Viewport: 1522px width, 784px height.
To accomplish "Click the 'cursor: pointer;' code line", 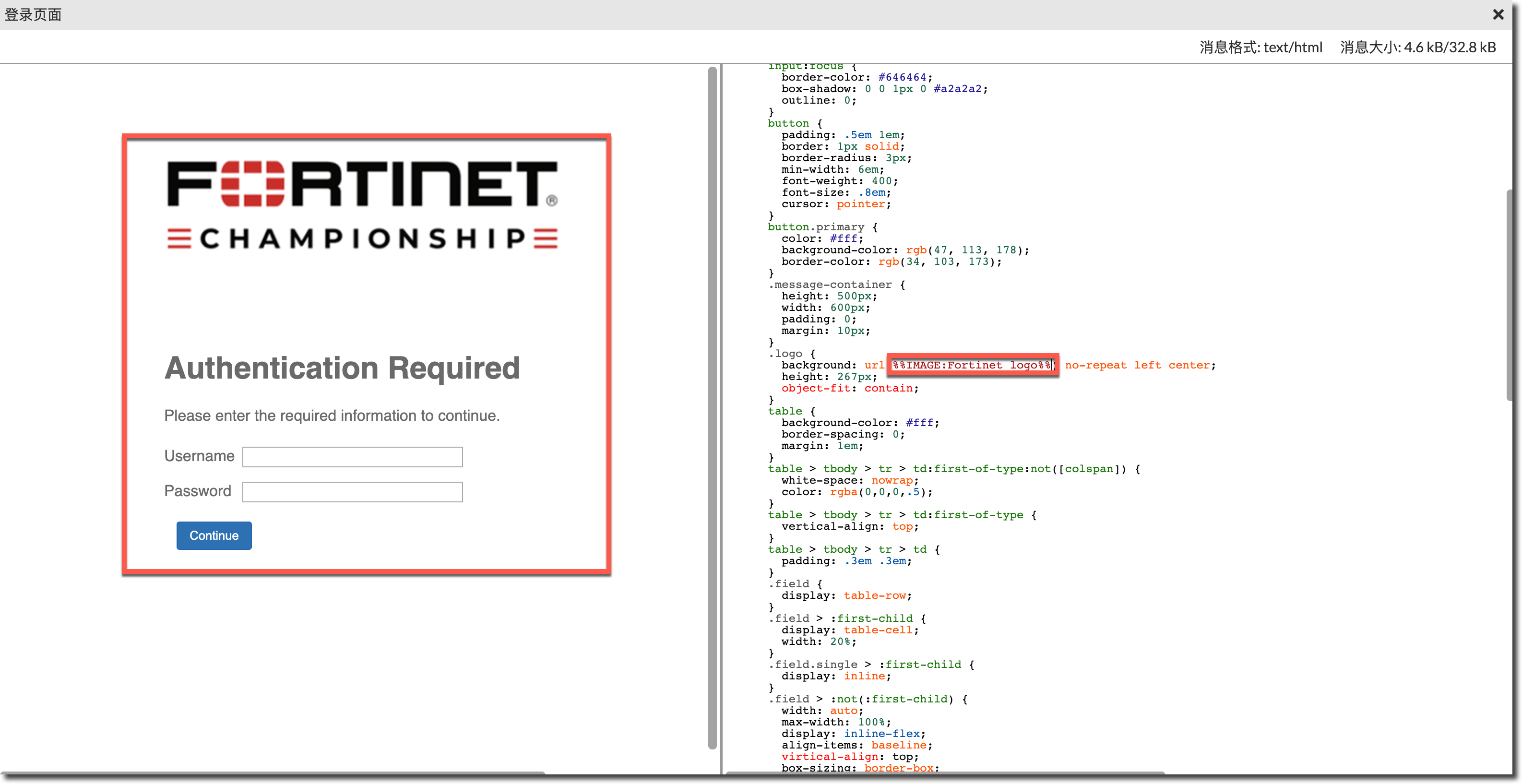I will (835, 204).
